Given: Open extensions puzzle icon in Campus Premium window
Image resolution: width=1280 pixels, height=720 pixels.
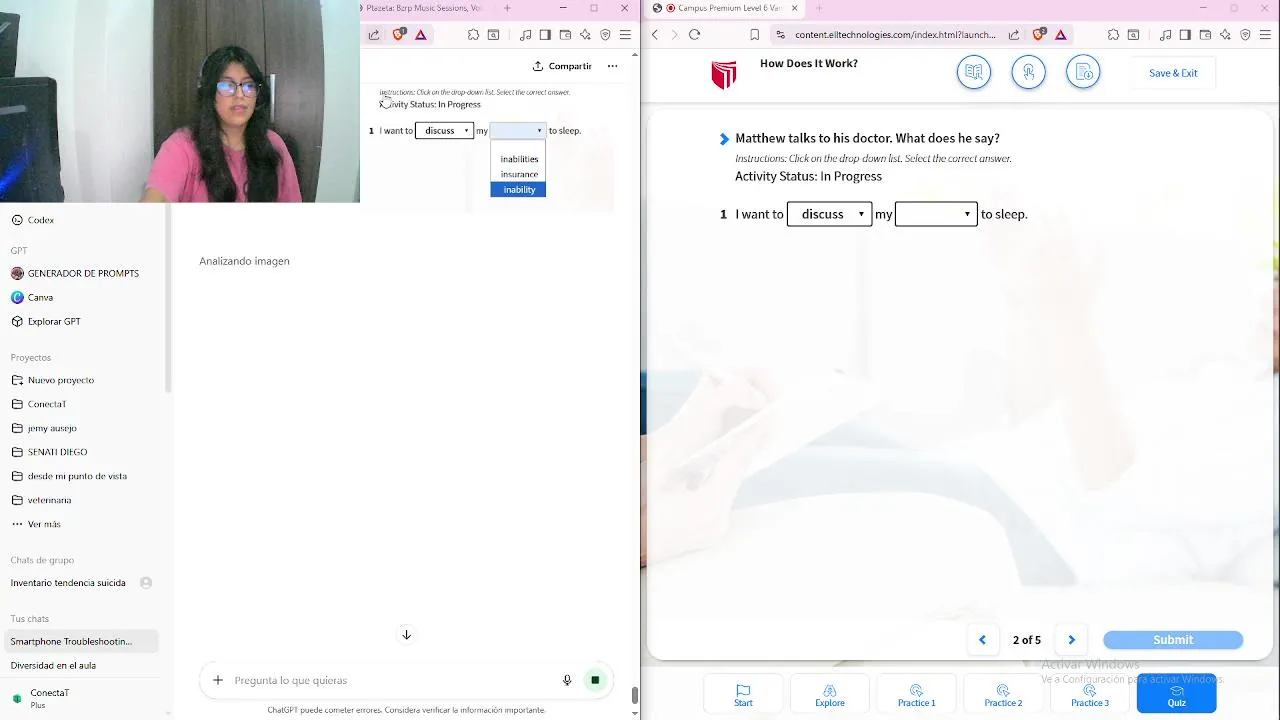Looking at the screenshot, I should click(x=1113, y=34).
